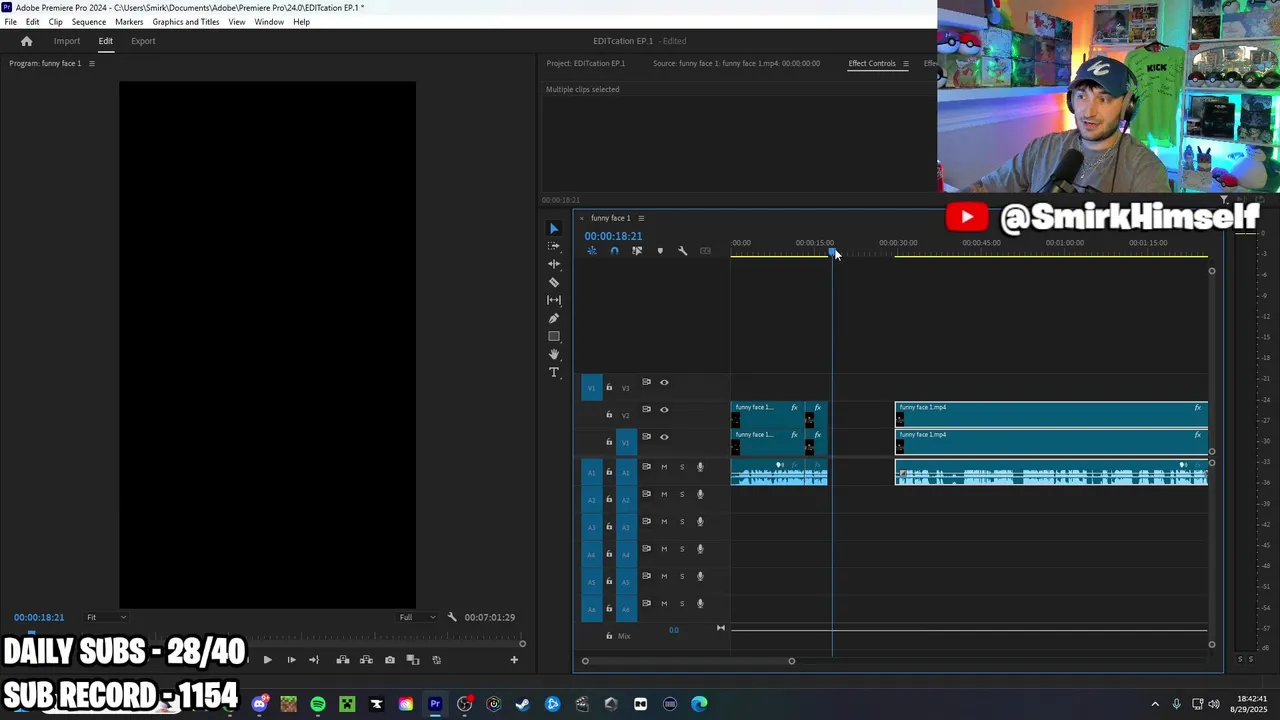This screenshot has height=720, width=1280.
Task: Mute audio track A1
Action: click(x=664, y=467)
